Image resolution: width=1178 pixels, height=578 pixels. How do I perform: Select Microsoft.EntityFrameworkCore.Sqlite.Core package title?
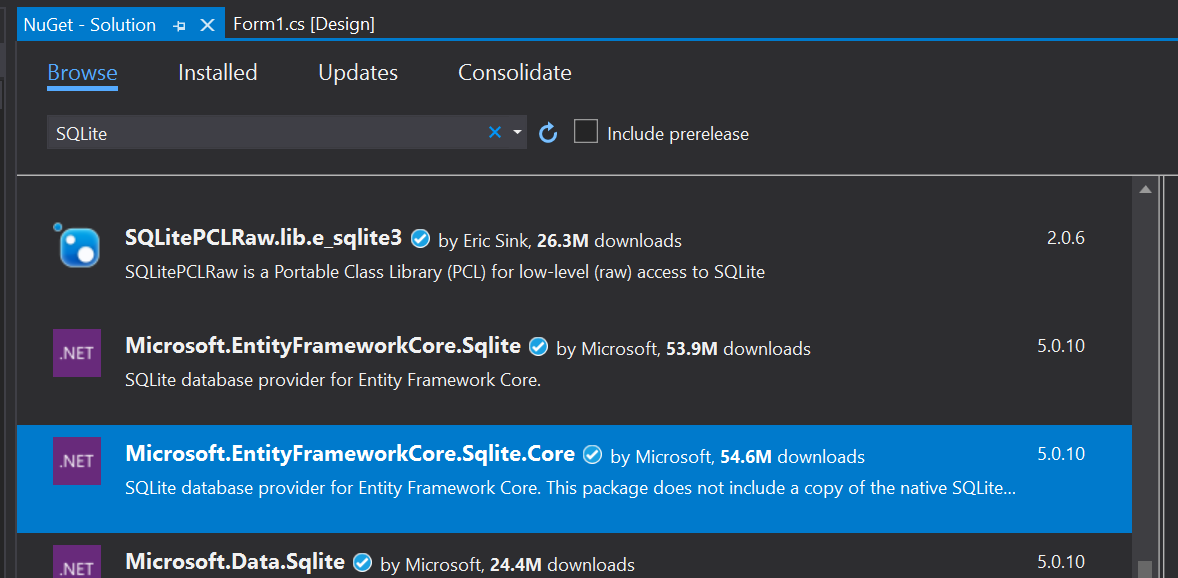(x=350, y=453)
